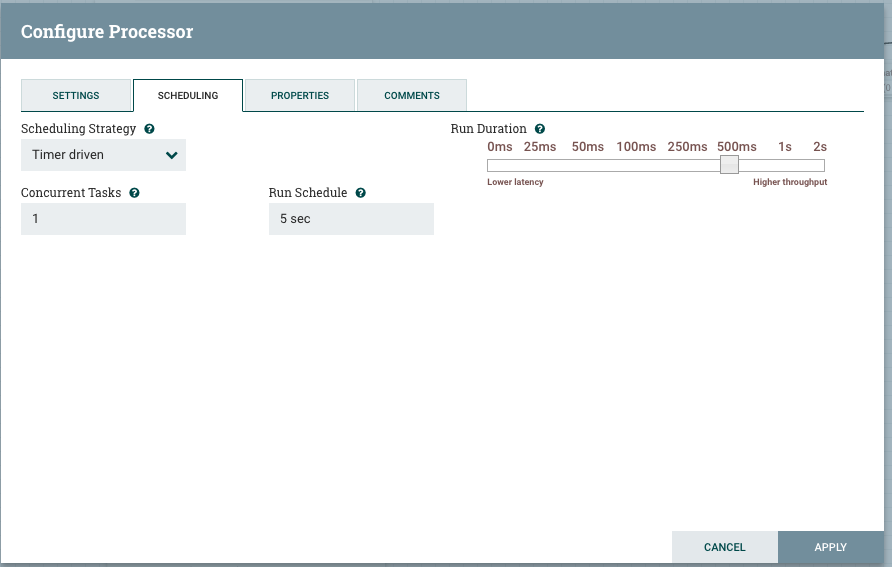Click the Higher throughput label
This screenshot has width=892, height=567.
coord(790,182)
